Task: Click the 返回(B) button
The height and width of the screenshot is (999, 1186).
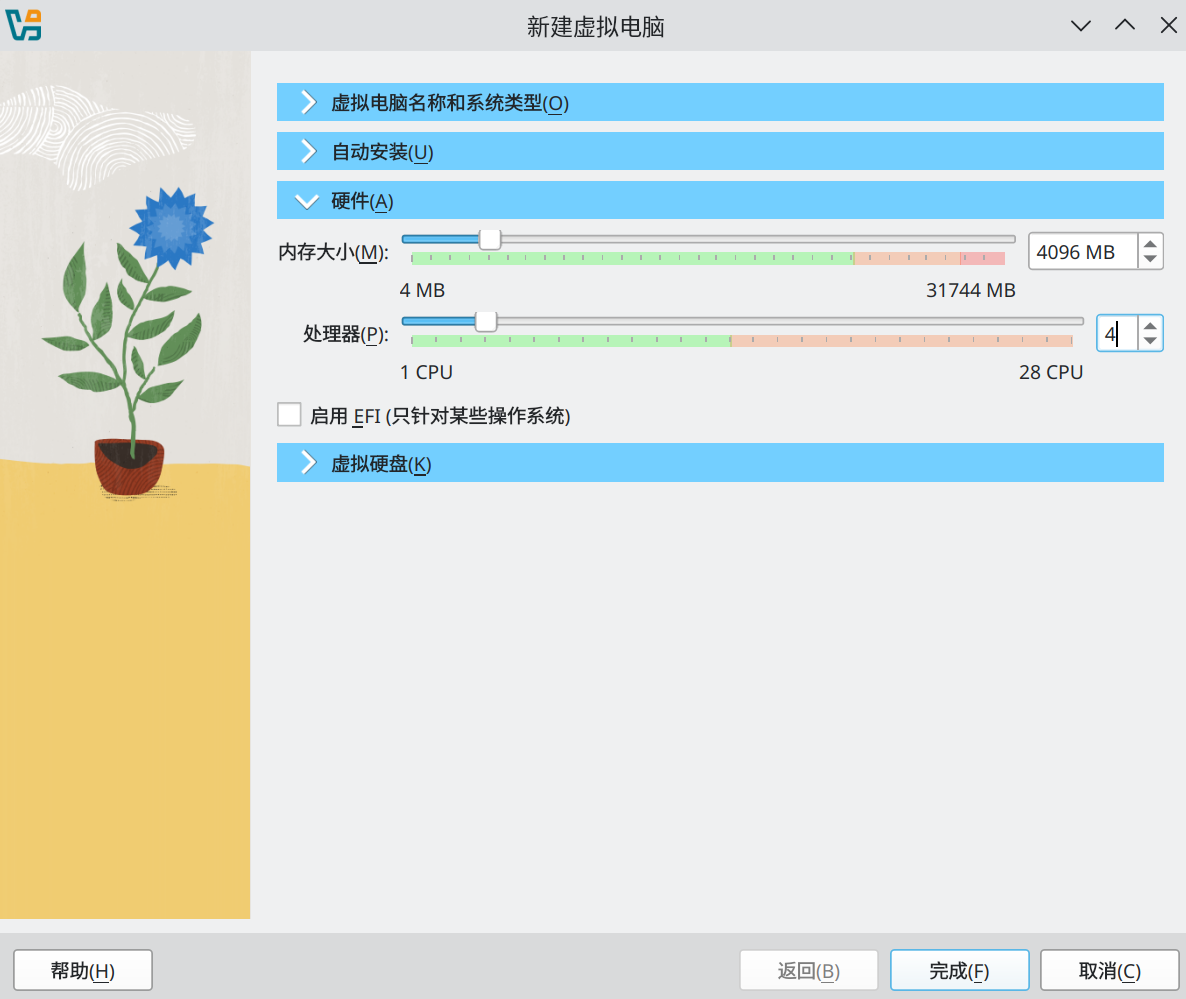Action: pyautogui.click(x=809, y=970)
